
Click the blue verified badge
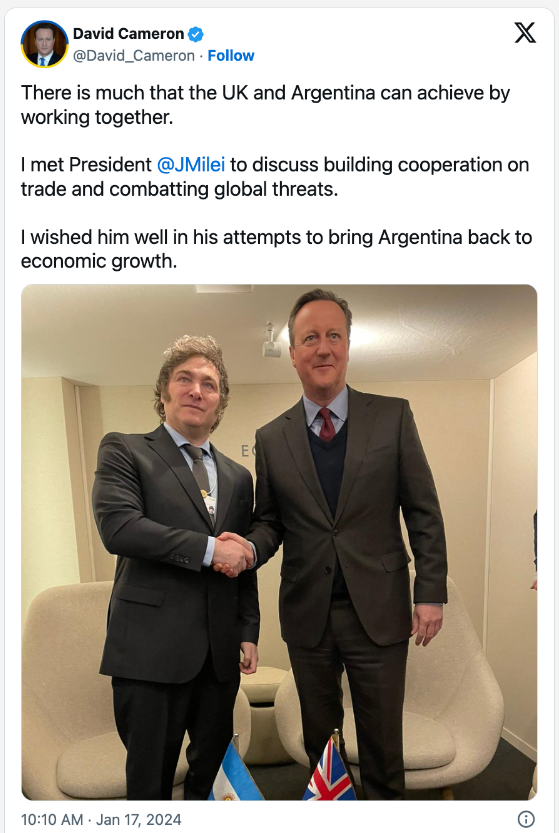tap(196, 34)
